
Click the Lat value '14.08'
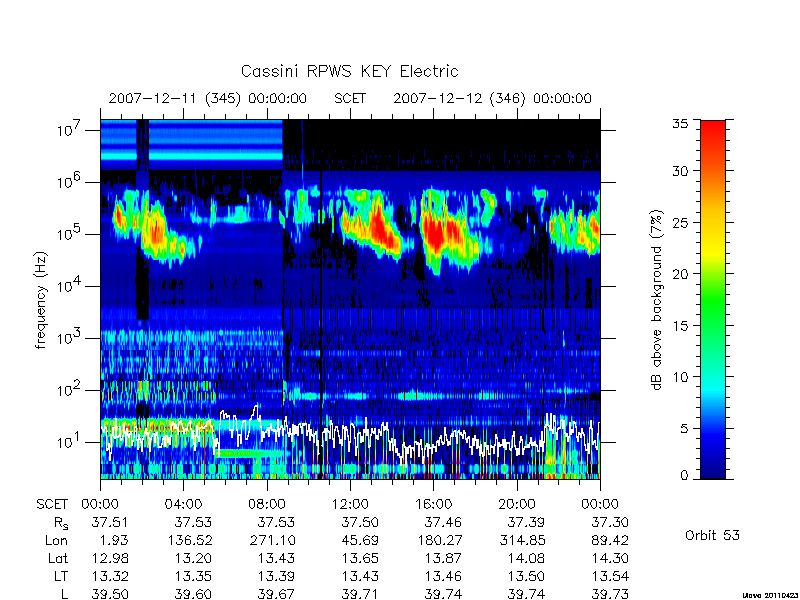(x=526, y=559)
